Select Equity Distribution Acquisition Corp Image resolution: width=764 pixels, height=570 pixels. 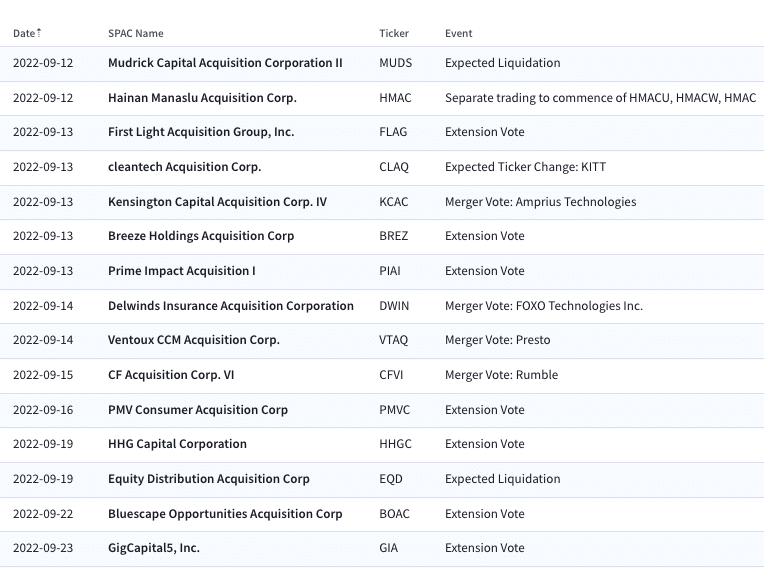[209, 479]
